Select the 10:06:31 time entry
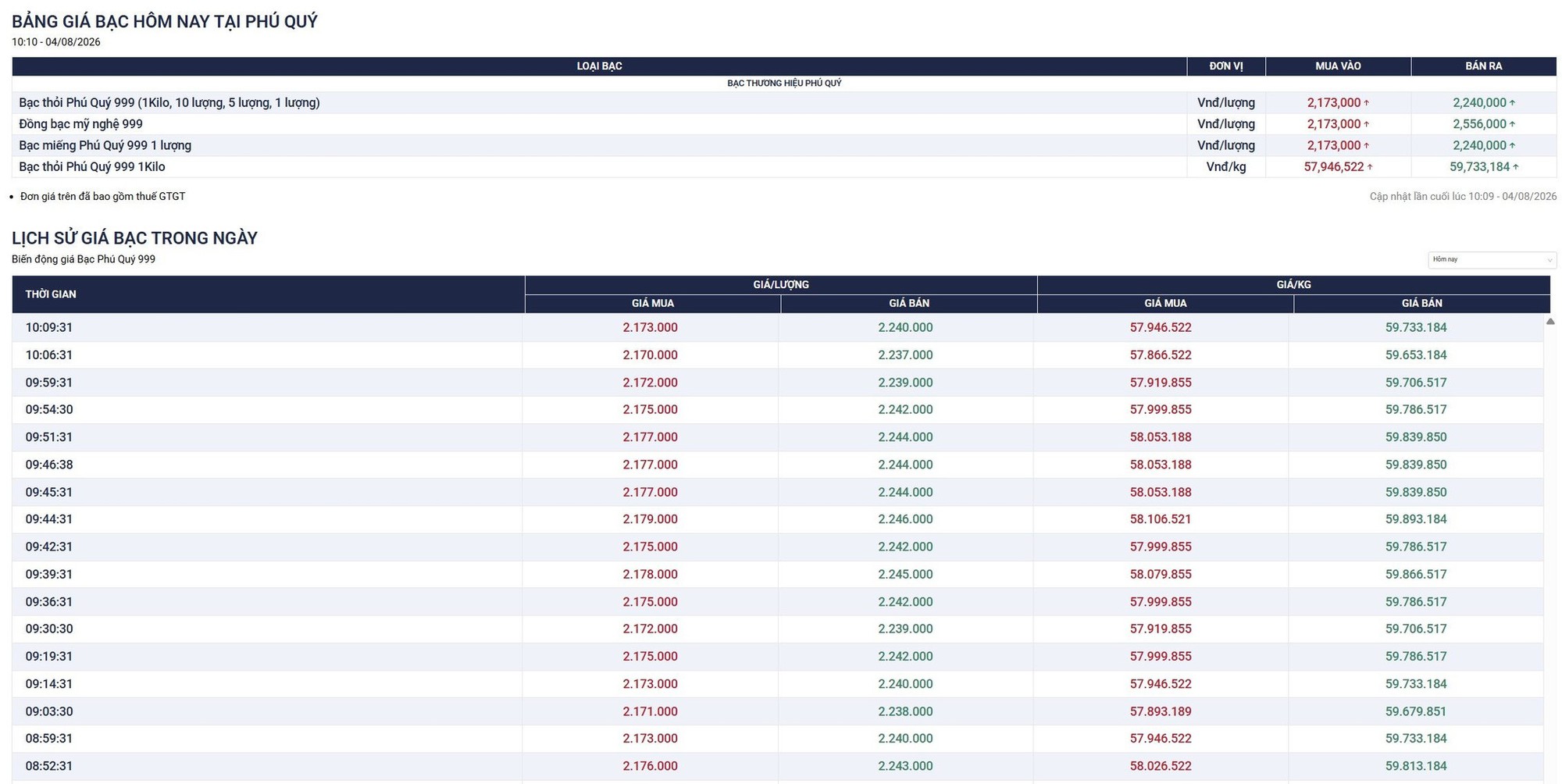Image resolution: width=1562 pixels, height=784 pixels. coord(49,355)
